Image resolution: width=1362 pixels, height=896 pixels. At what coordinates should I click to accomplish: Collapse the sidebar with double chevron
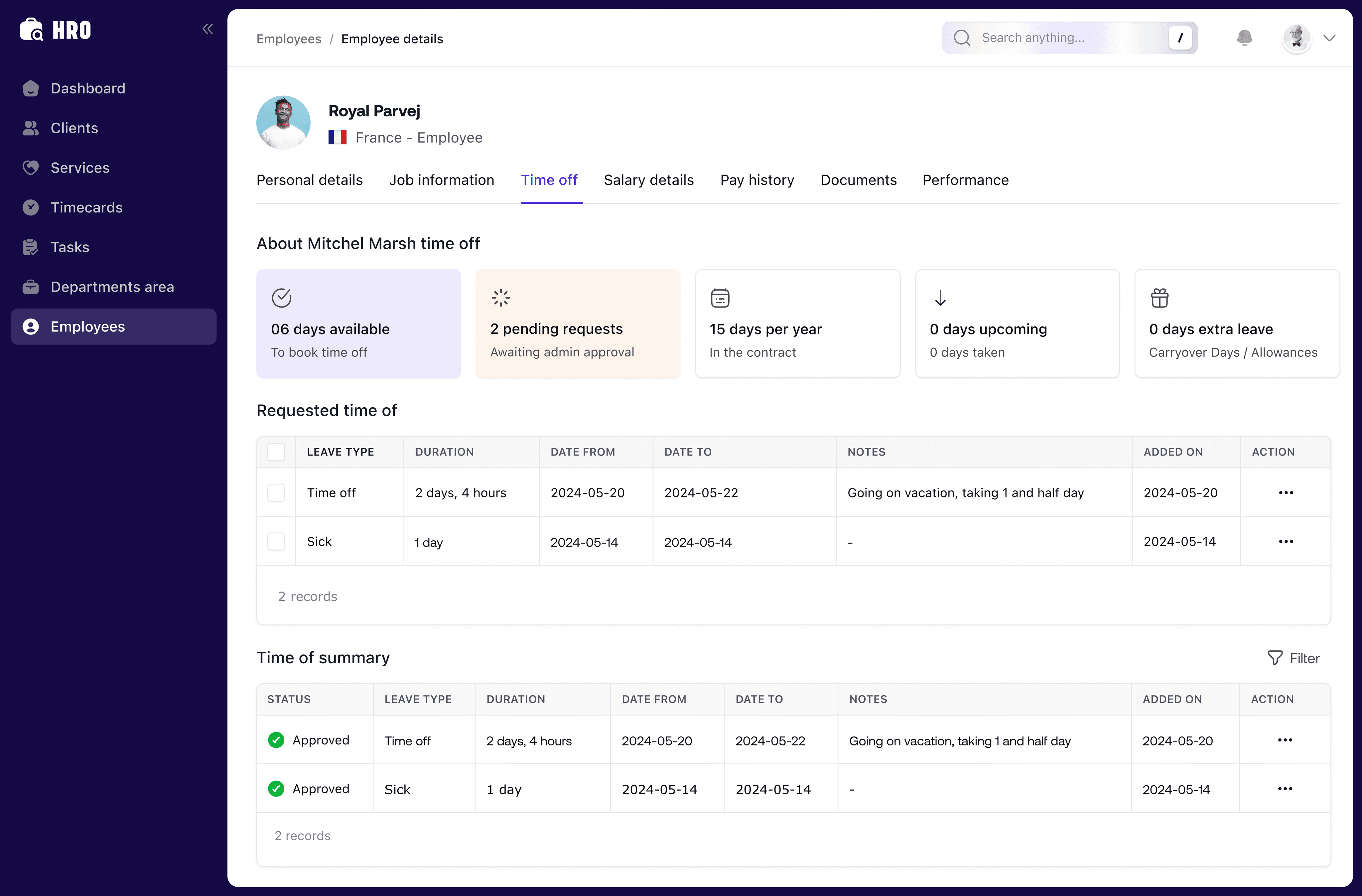coord(207,29)
